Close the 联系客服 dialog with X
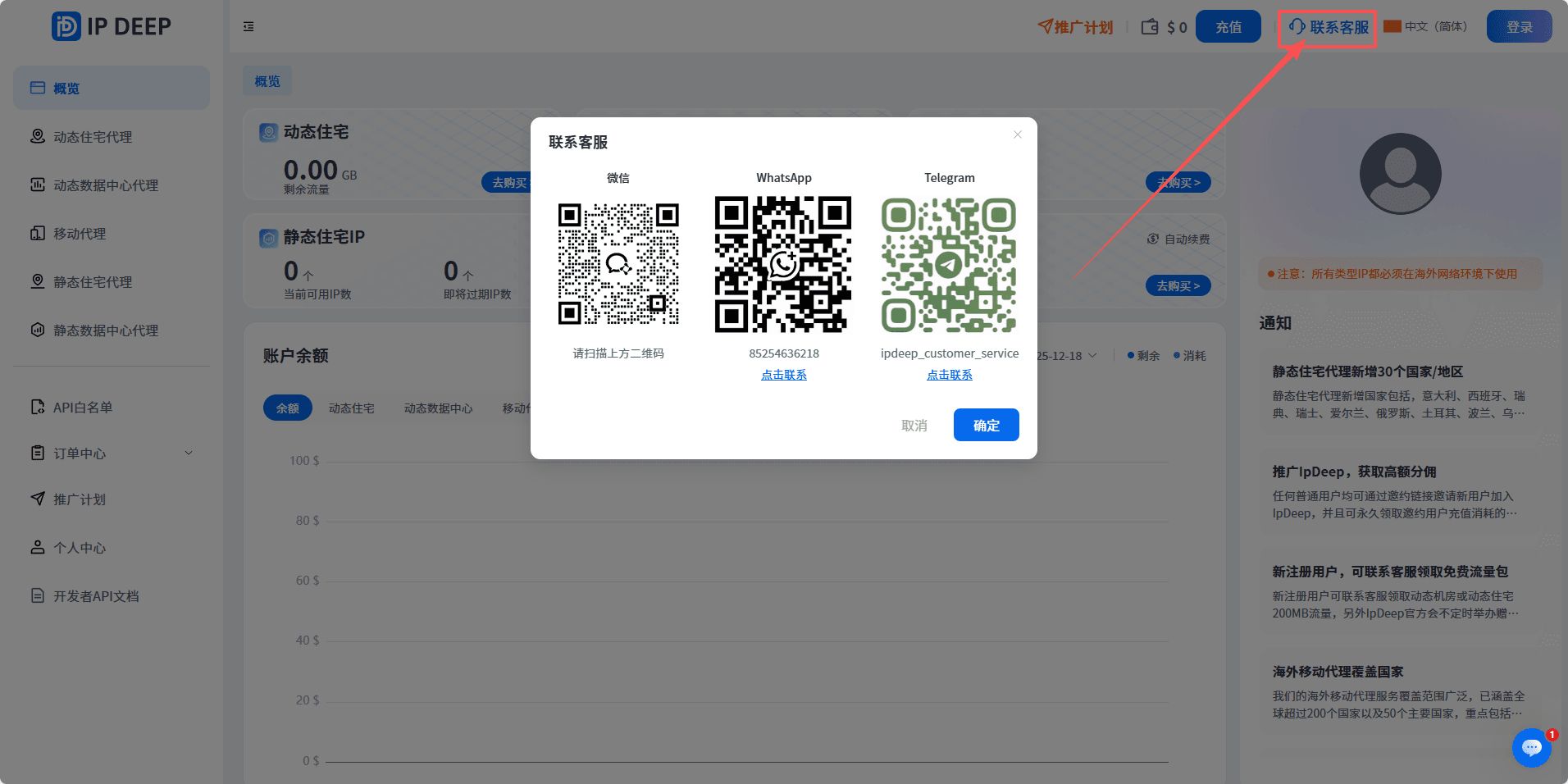This screenshot has height=784, width=1568. click(1018, 134)
